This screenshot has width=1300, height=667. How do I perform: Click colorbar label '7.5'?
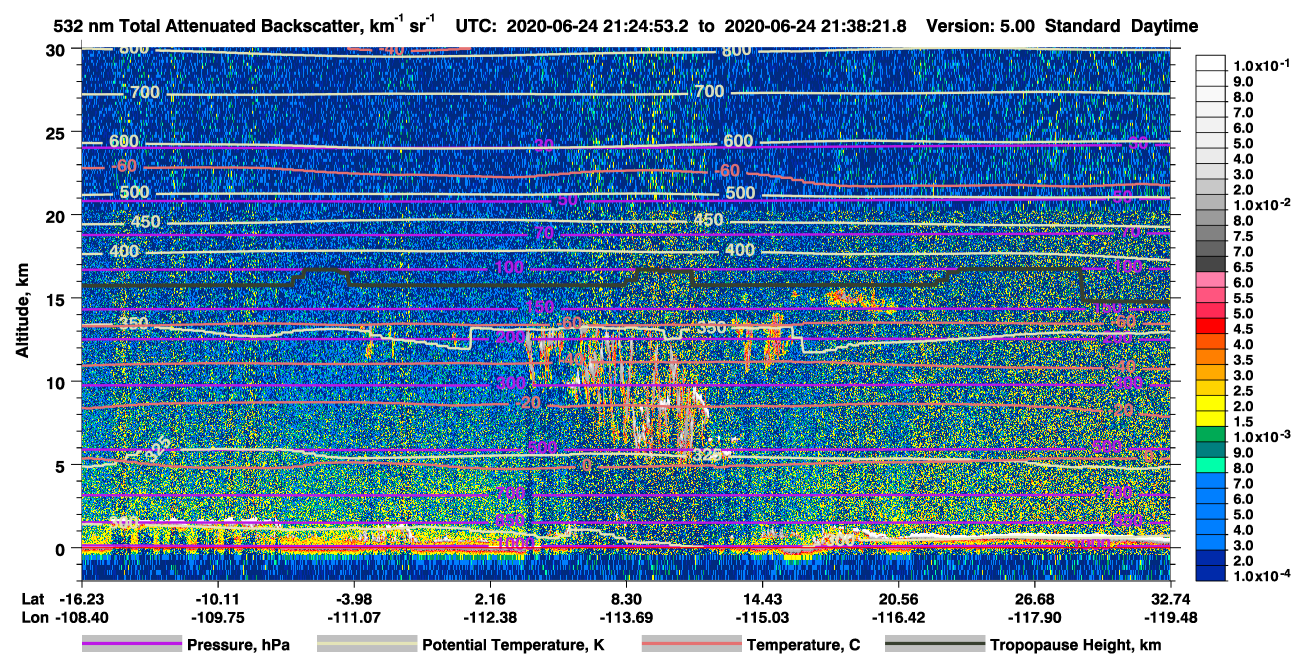click(x=1242, y=236)
